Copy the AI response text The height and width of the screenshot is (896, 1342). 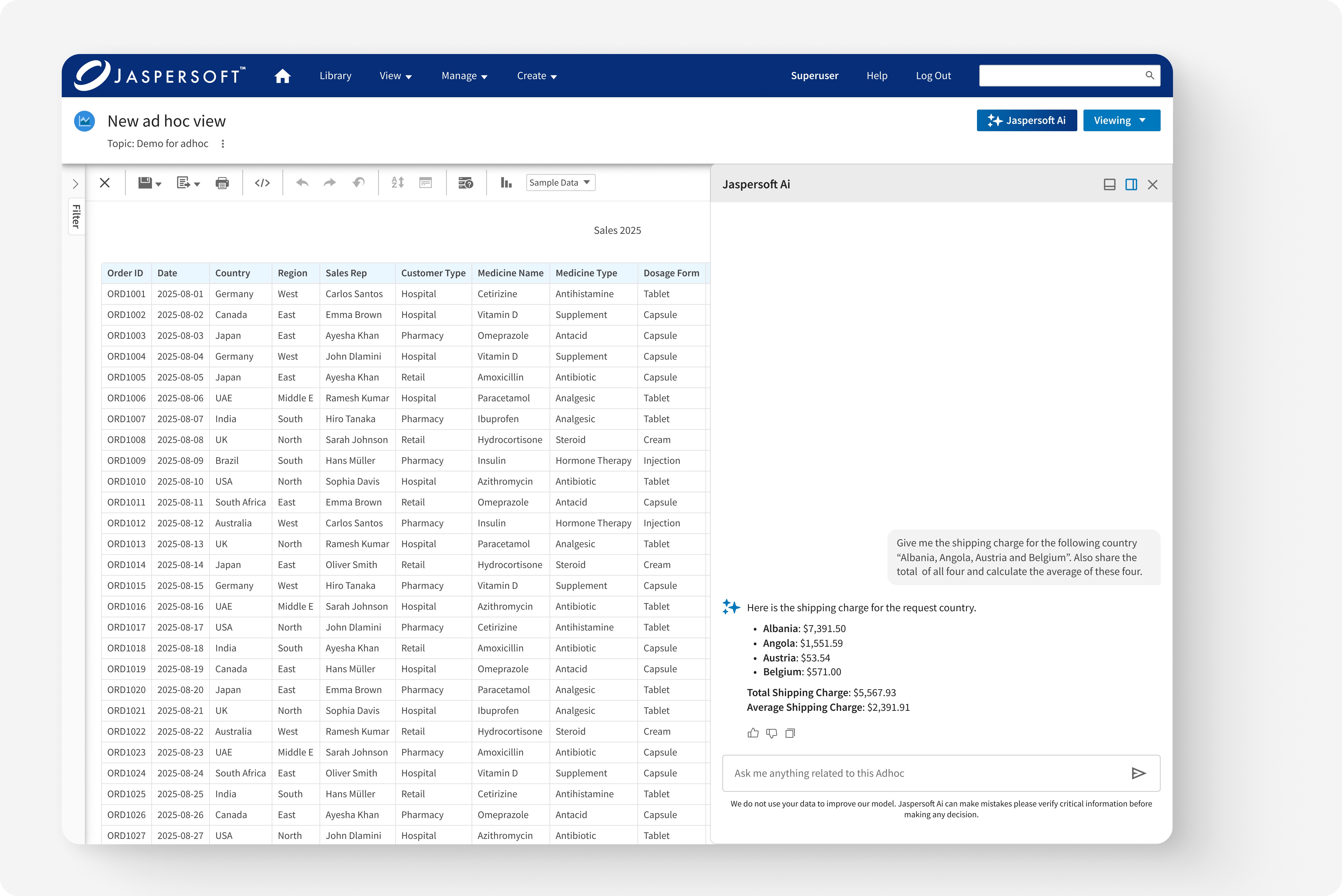pyautogui.click(x=790, y=733)
